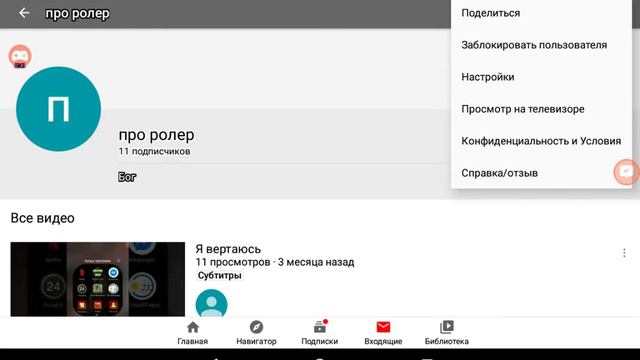Choose Справка/отзыв menu item
This screenshot has height=360, width=640.
click(541, 173)
